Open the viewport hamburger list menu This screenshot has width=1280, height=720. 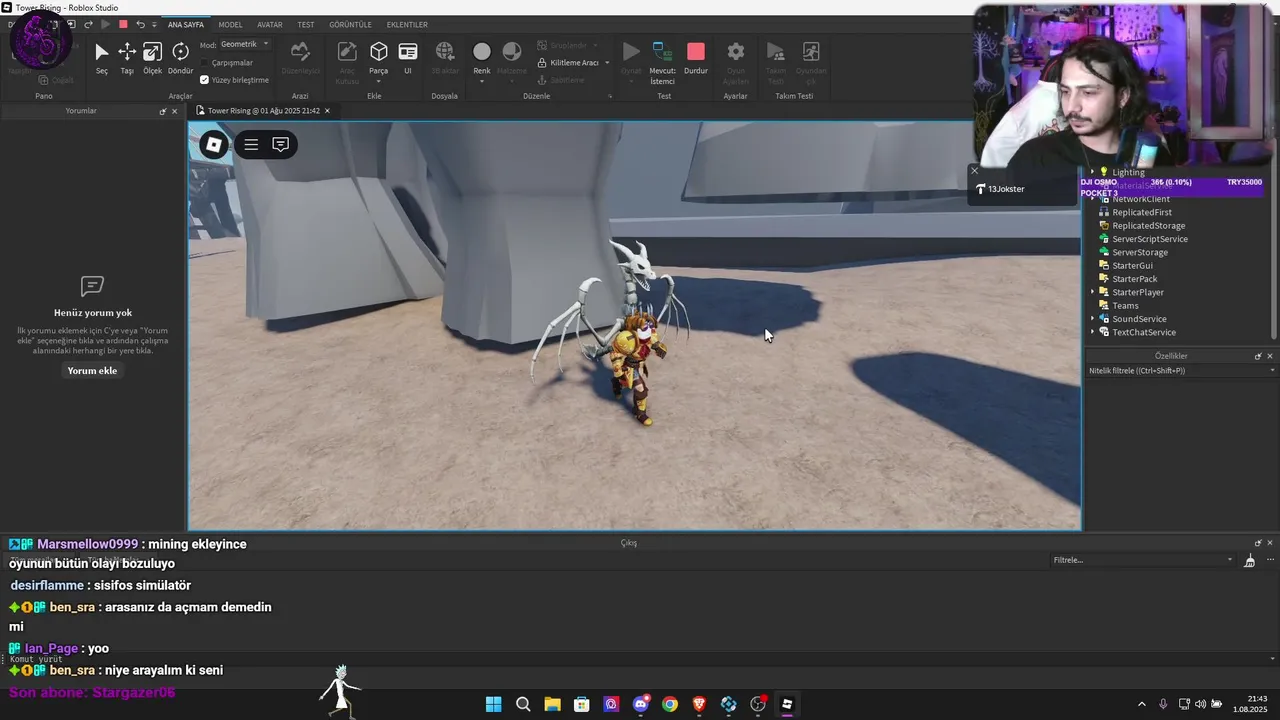pos(251,145)
